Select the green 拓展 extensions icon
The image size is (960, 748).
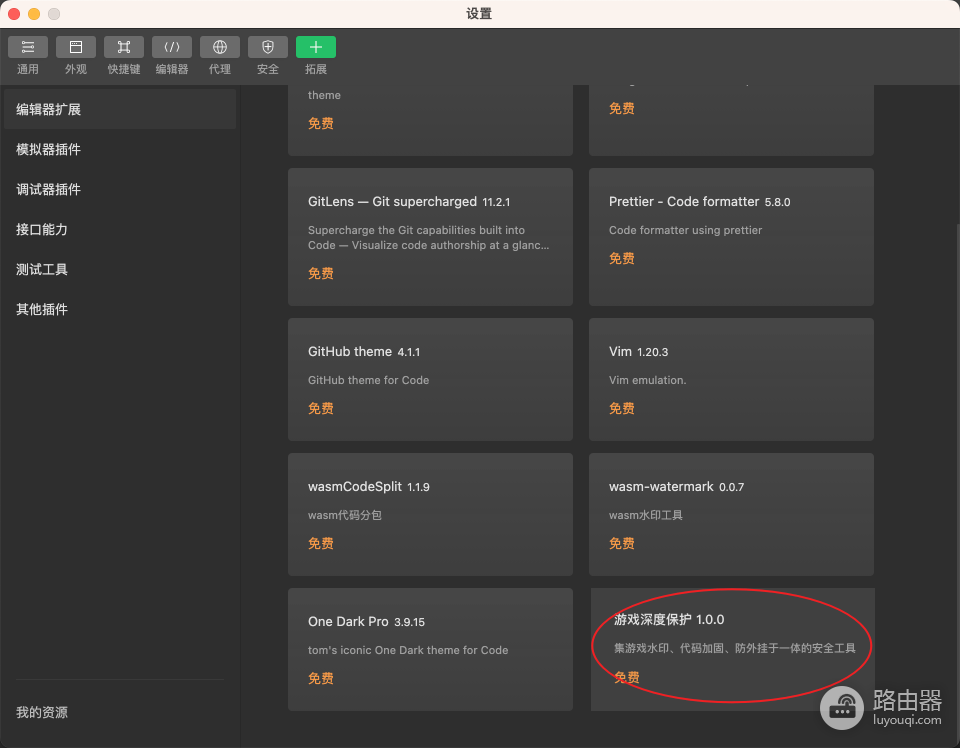pos(316,47)
